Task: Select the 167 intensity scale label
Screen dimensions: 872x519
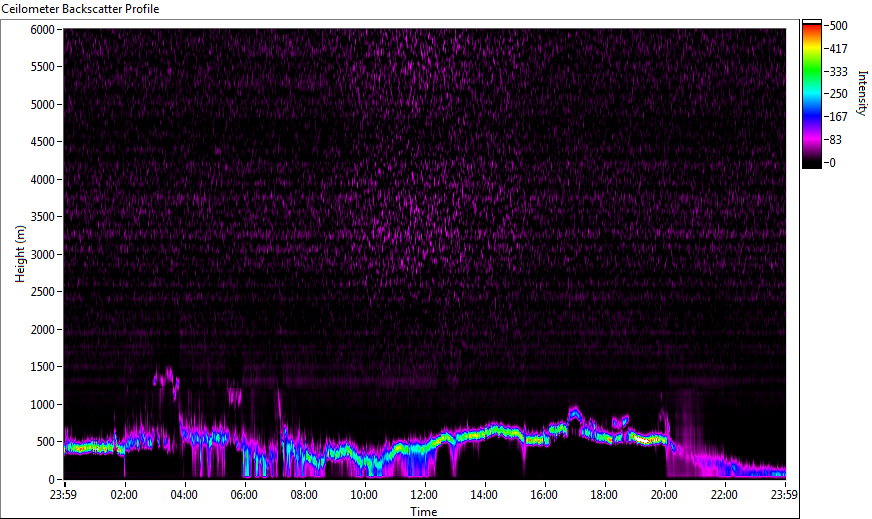Action: point(838,117)
